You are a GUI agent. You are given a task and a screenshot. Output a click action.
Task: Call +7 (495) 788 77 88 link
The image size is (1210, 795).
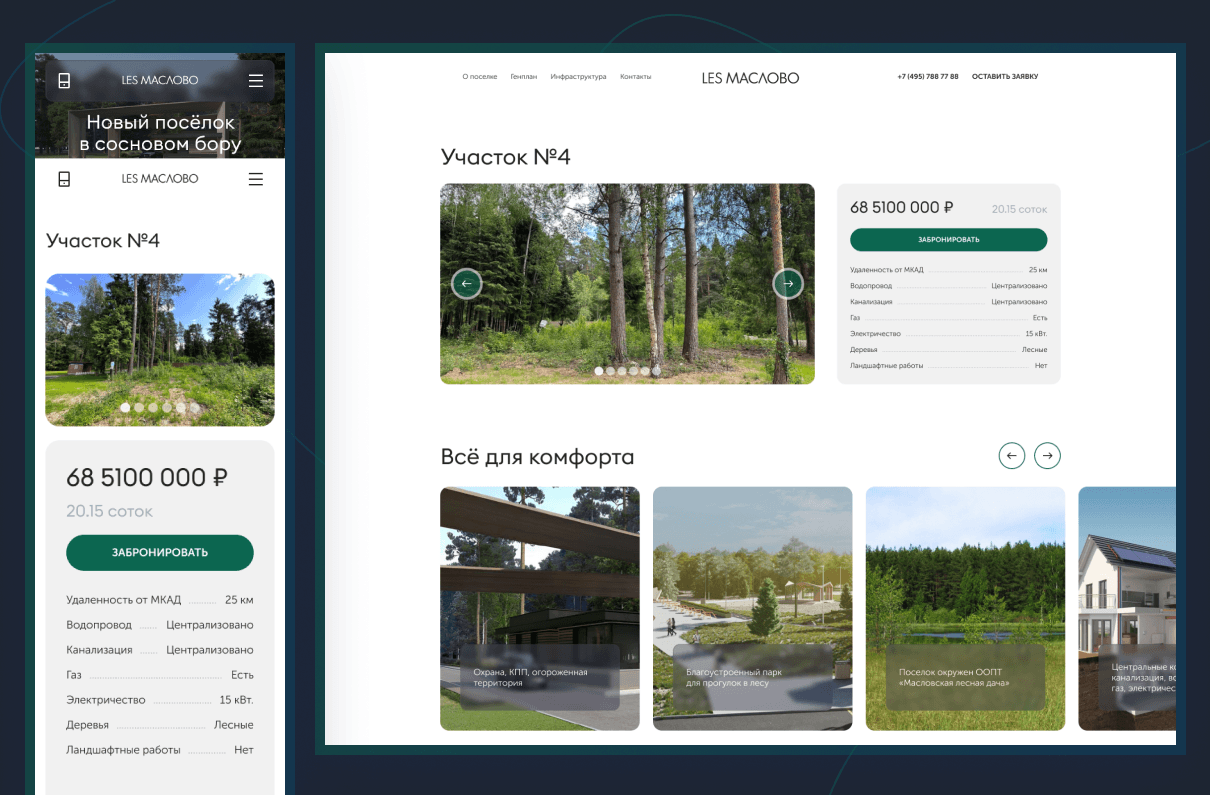[x=928, y=77]
